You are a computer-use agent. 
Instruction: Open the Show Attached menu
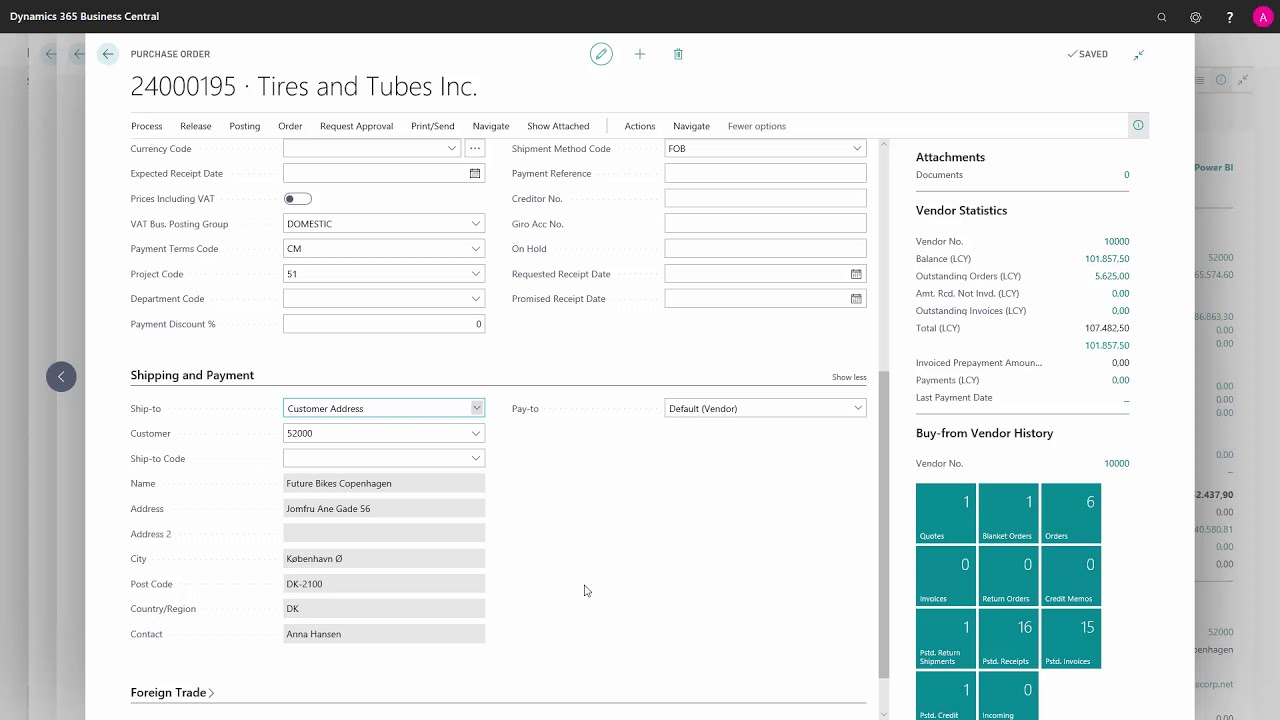[558, 126]
